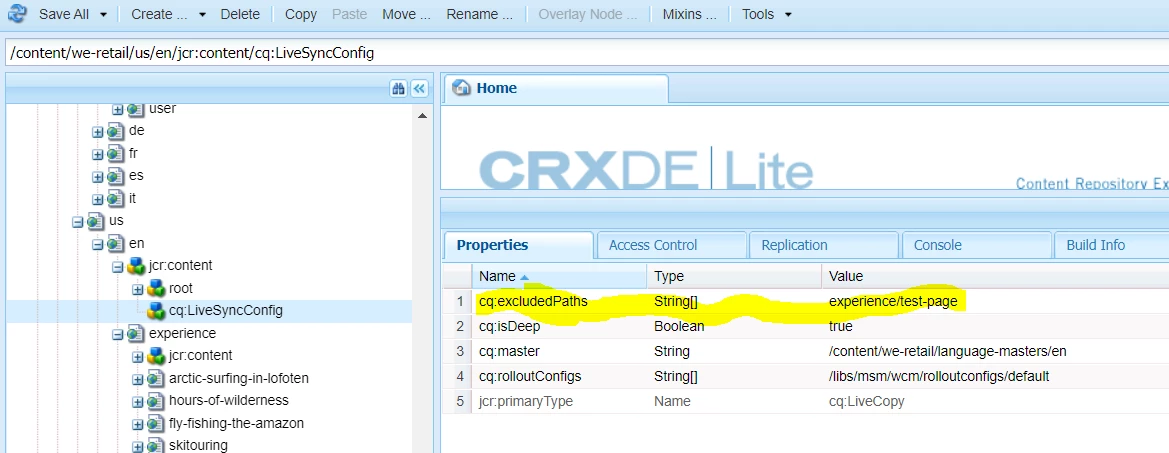Image resolution: width=1169 pixels, height=453 pixels.
Task: Collapse the experience tree node
Action: pyautogui.click(x=118, y=335)
